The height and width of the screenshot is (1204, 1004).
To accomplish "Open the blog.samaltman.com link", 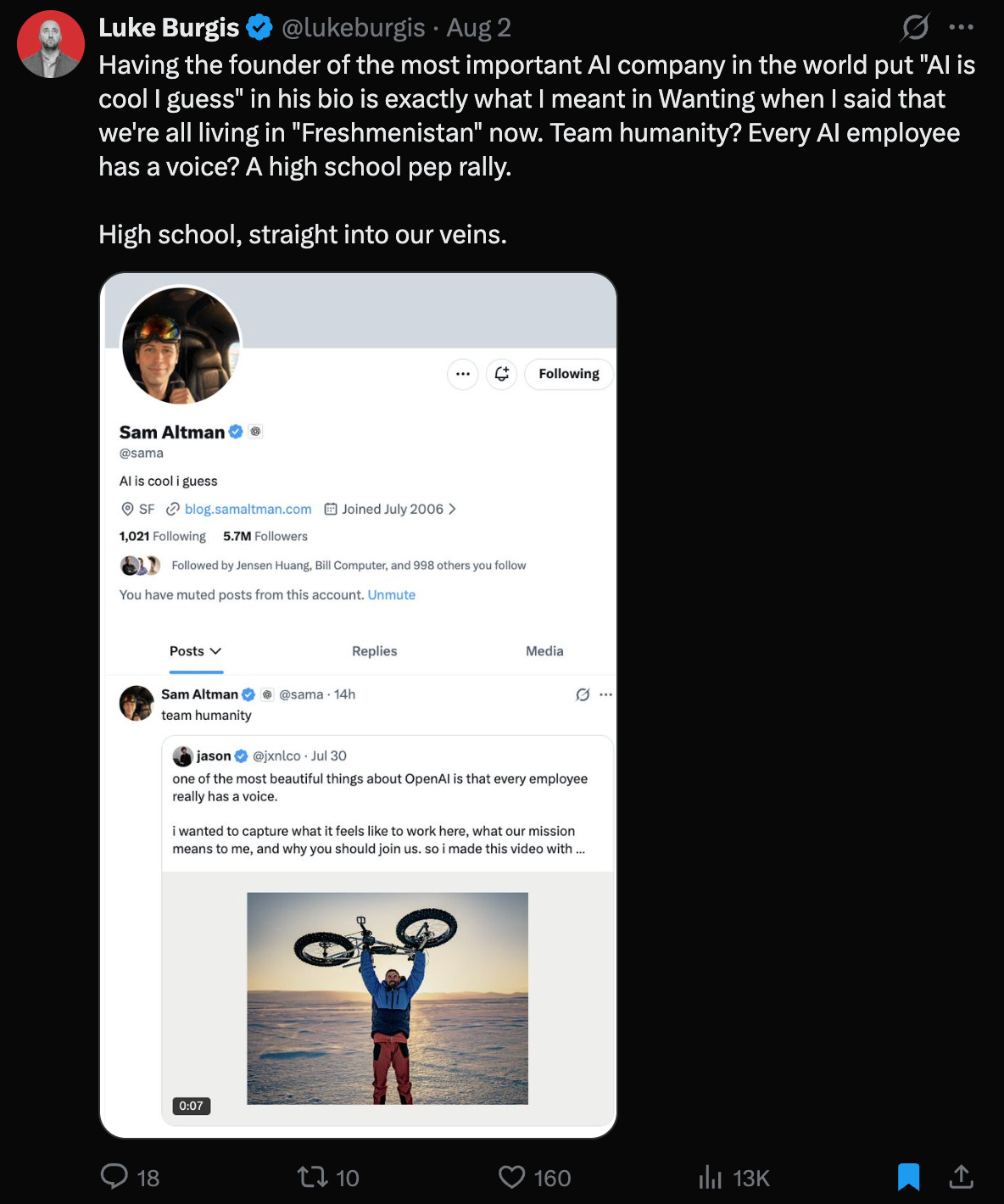I will pos(248,509).
